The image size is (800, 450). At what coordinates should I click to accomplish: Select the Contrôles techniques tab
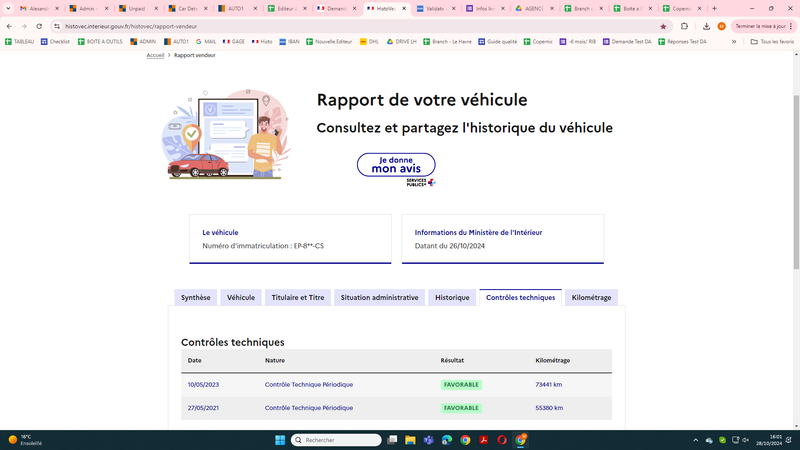tap(520, 297)
